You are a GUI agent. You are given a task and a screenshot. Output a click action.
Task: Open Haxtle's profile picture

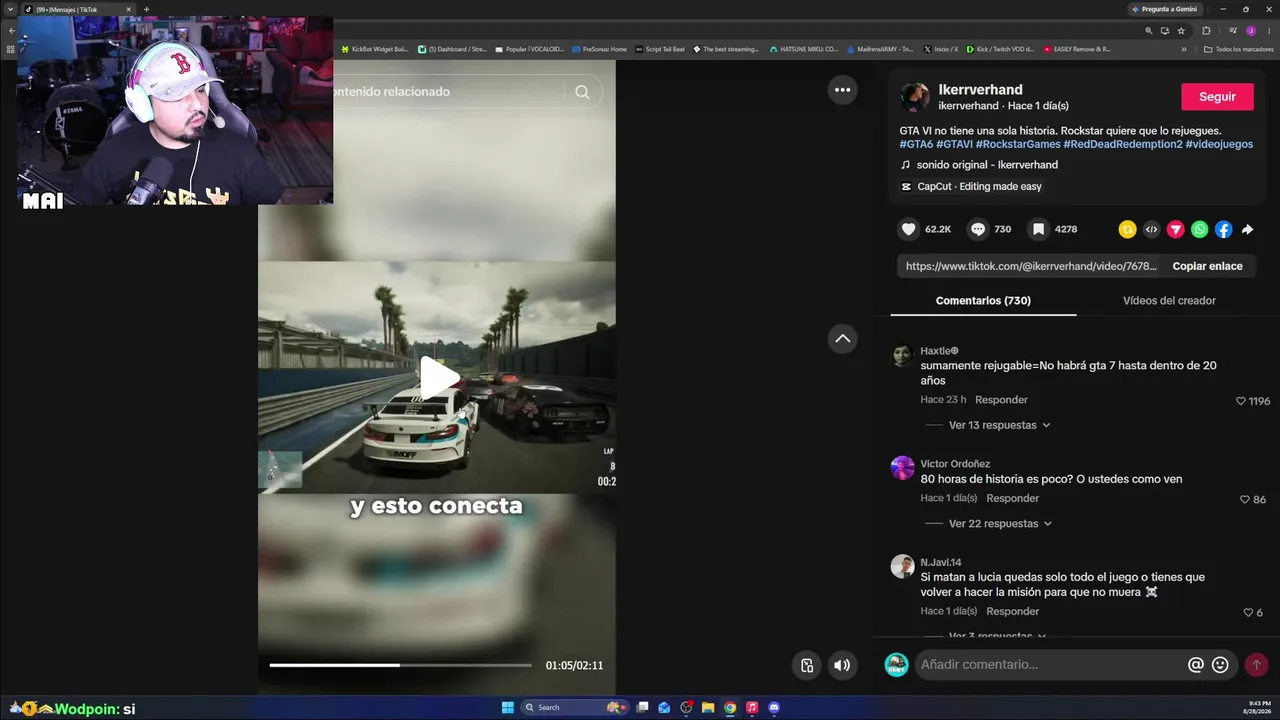pos(902,355)
